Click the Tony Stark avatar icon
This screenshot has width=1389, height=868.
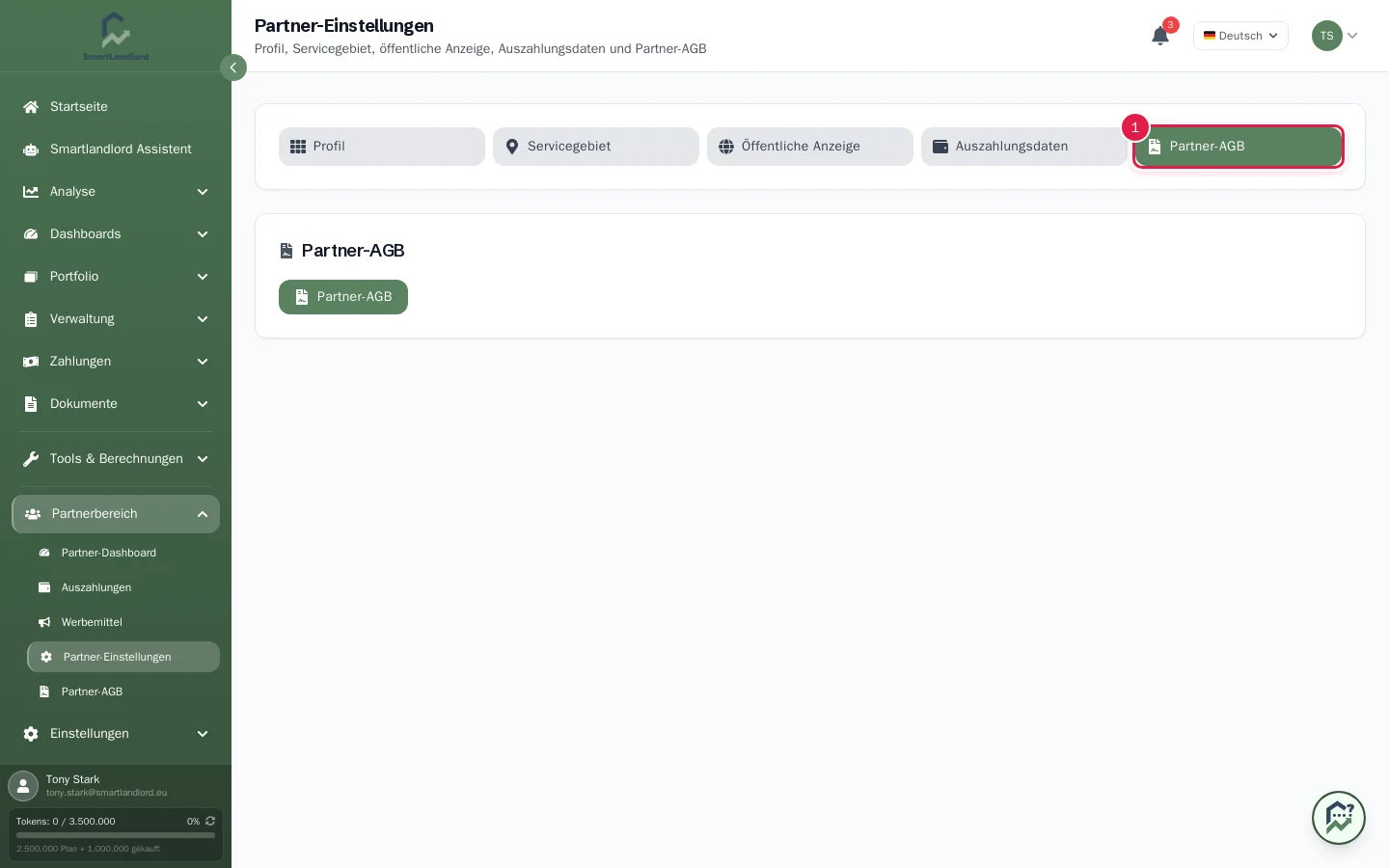[23, 786]
